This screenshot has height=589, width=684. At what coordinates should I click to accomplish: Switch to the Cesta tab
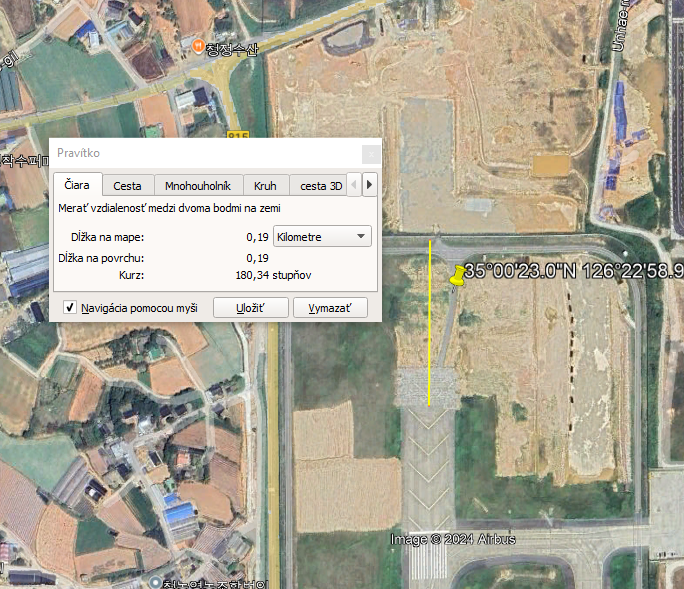coord(127,185)
